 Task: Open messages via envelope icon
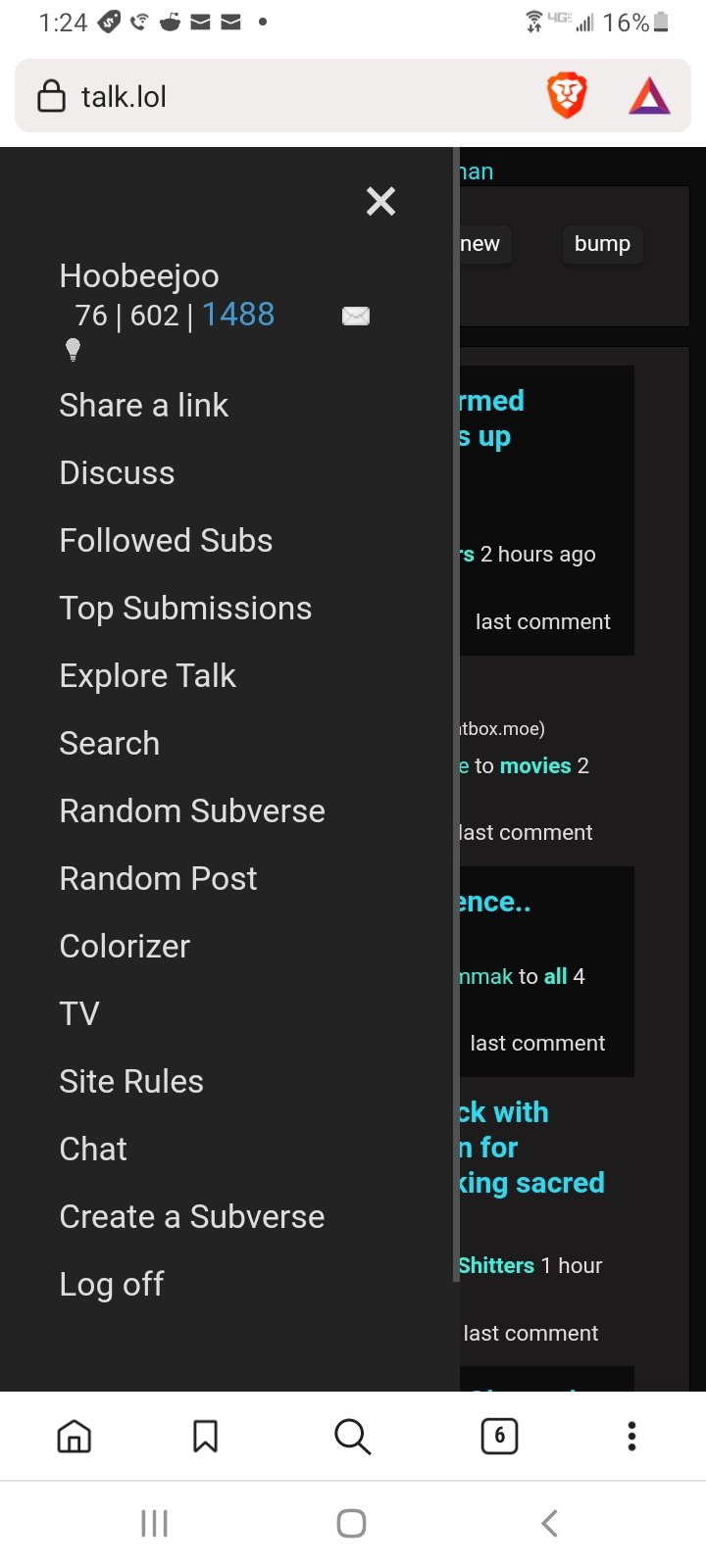tap(355, 316)
